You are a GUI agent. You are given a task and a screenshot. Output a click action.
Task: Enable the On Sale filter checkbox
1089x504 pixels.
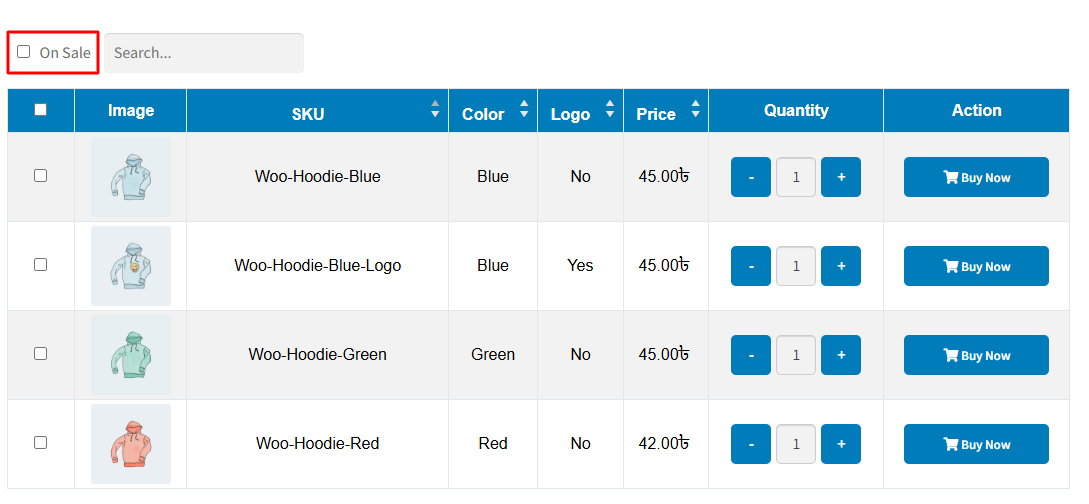[24, 52]
